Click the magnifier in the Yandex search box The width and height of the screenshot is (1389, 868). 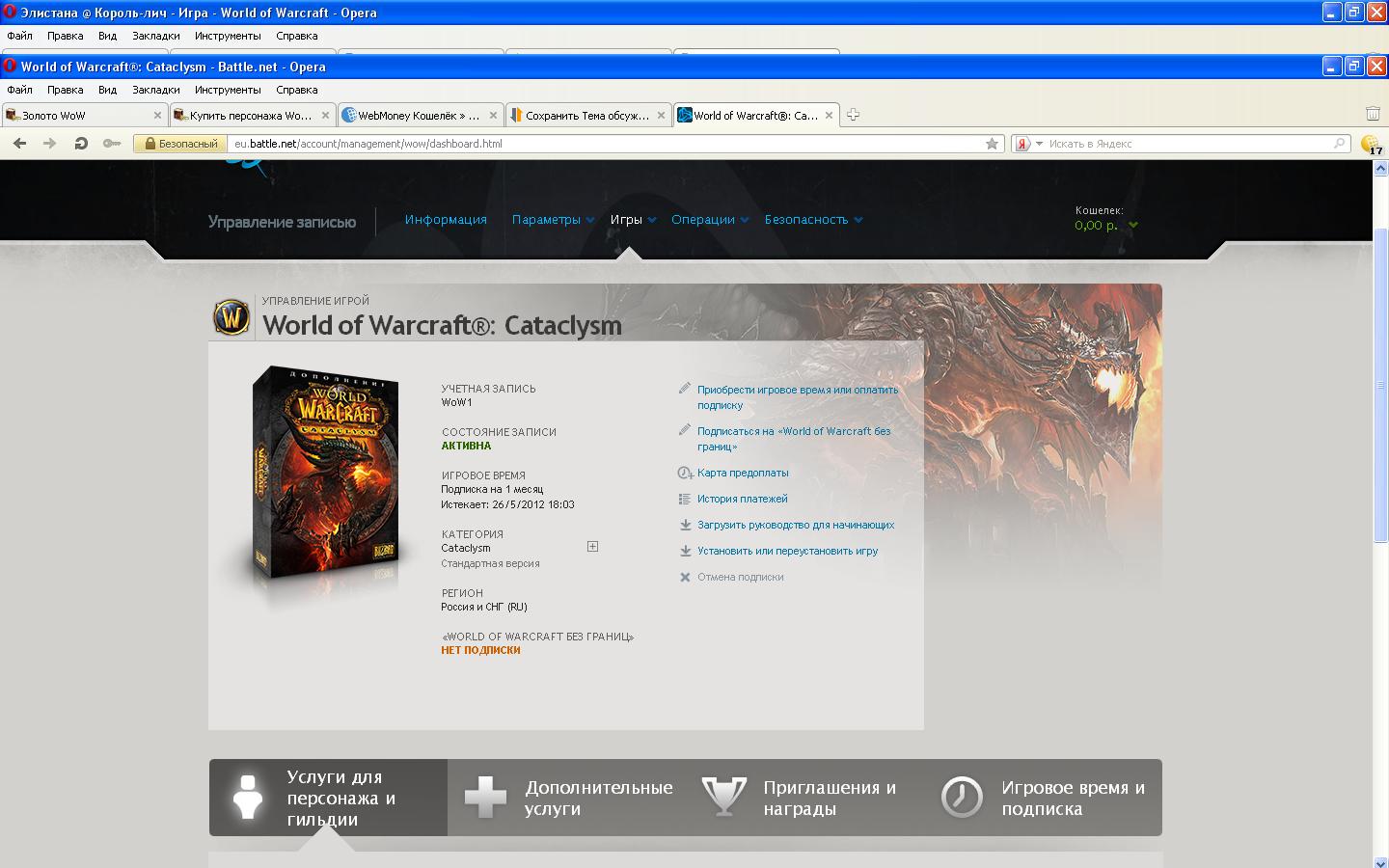[1339, 144]
